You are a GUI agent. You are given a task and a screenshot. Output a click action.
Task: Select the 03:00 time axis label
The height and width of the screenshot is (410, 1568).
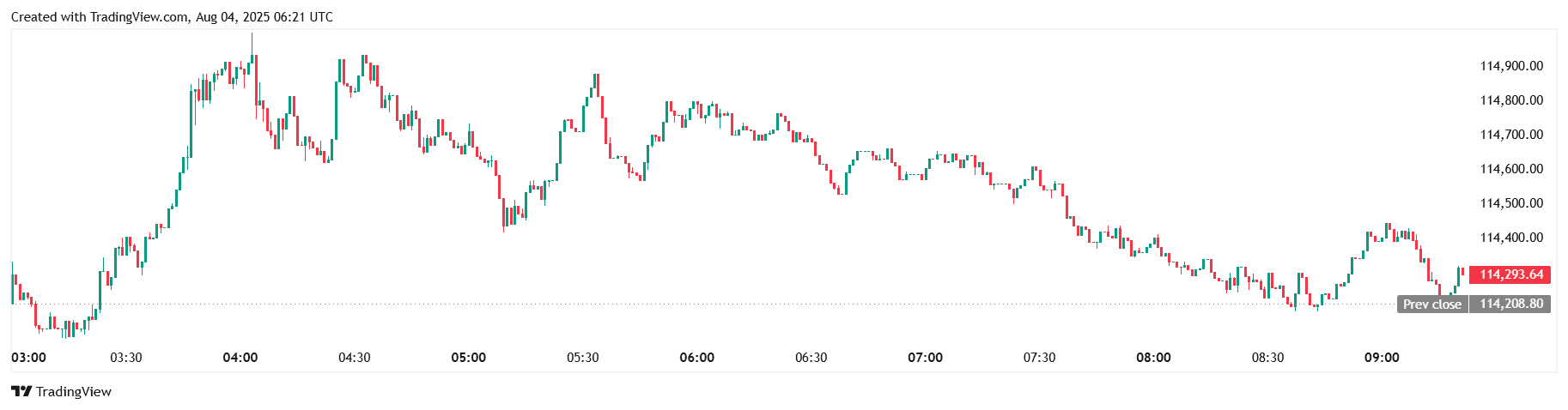pos(28,358)
